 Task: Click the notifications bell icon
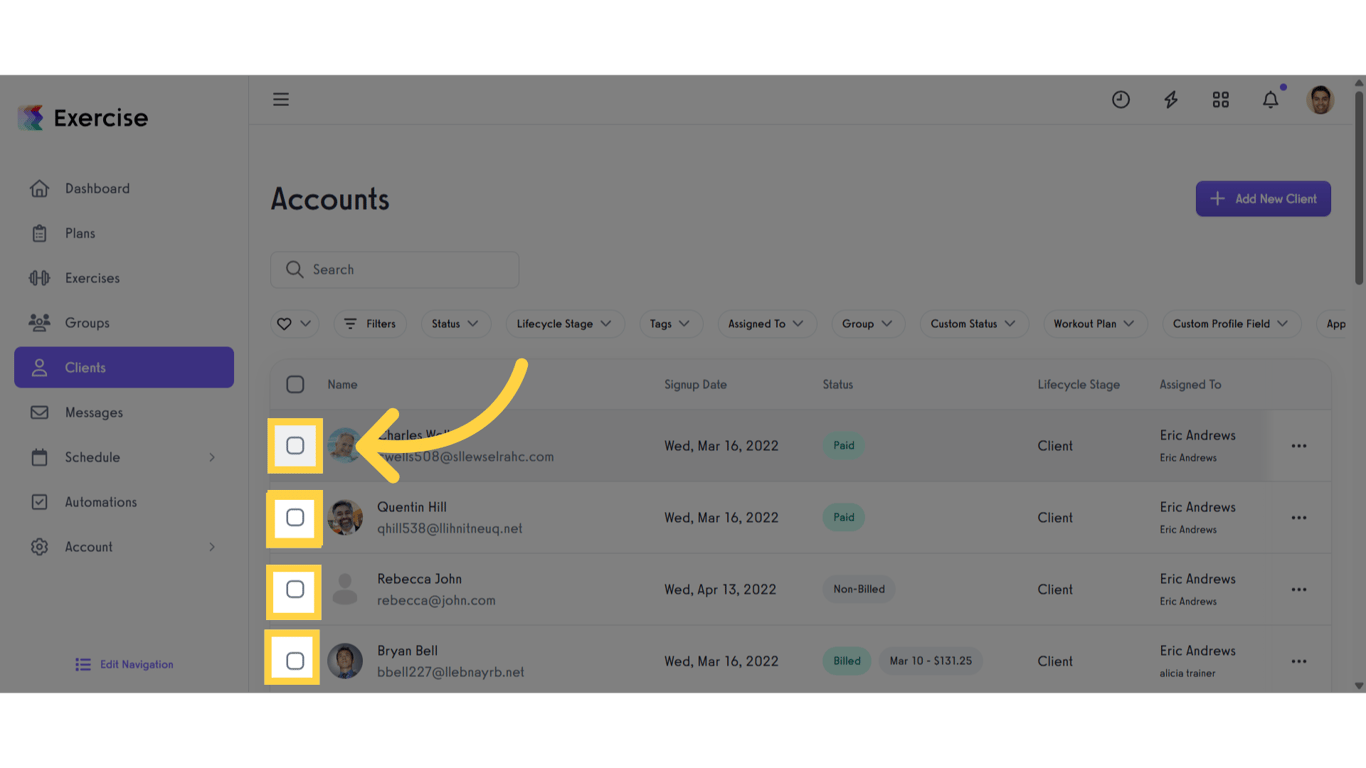[x=1270, y=99]
